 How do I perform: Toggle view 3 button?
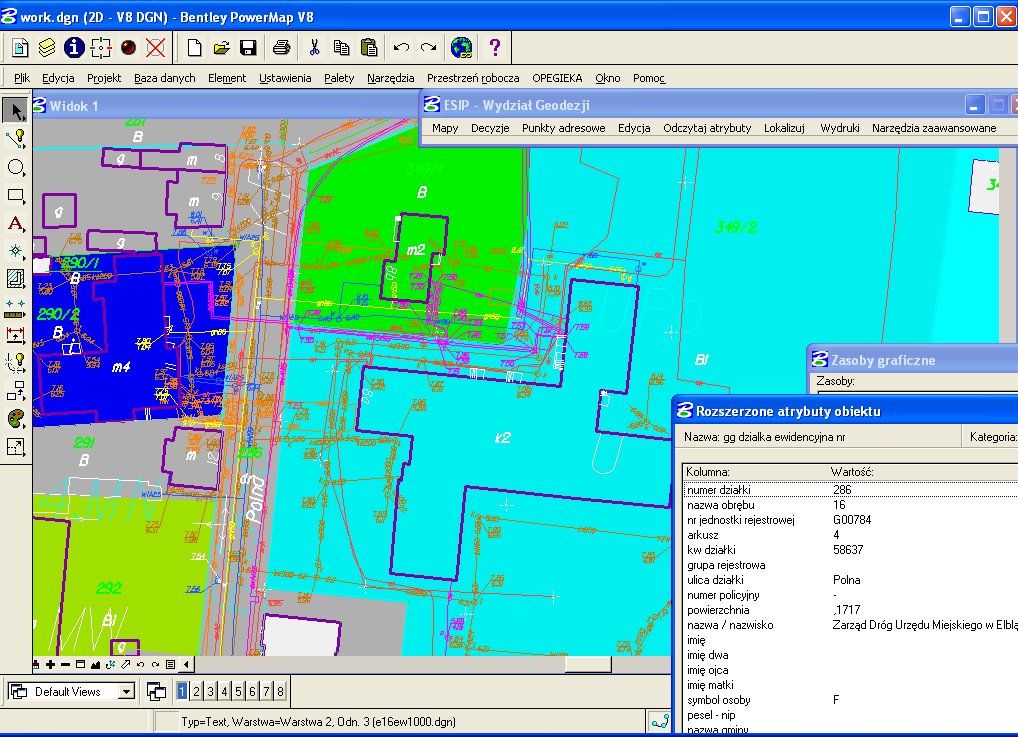click(210, 692)
